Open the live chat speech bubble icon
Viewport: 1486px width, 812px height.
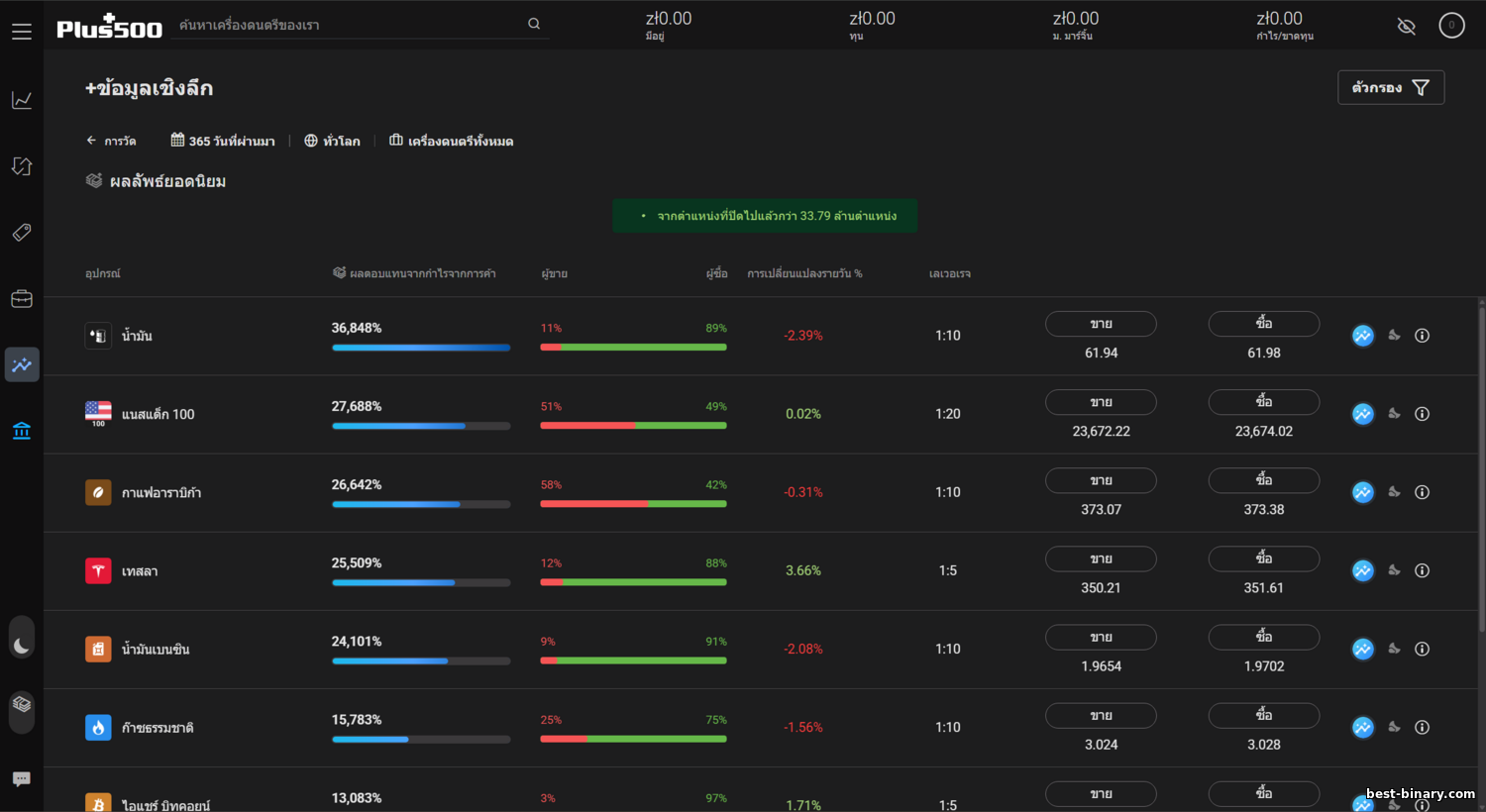point(22,779)
